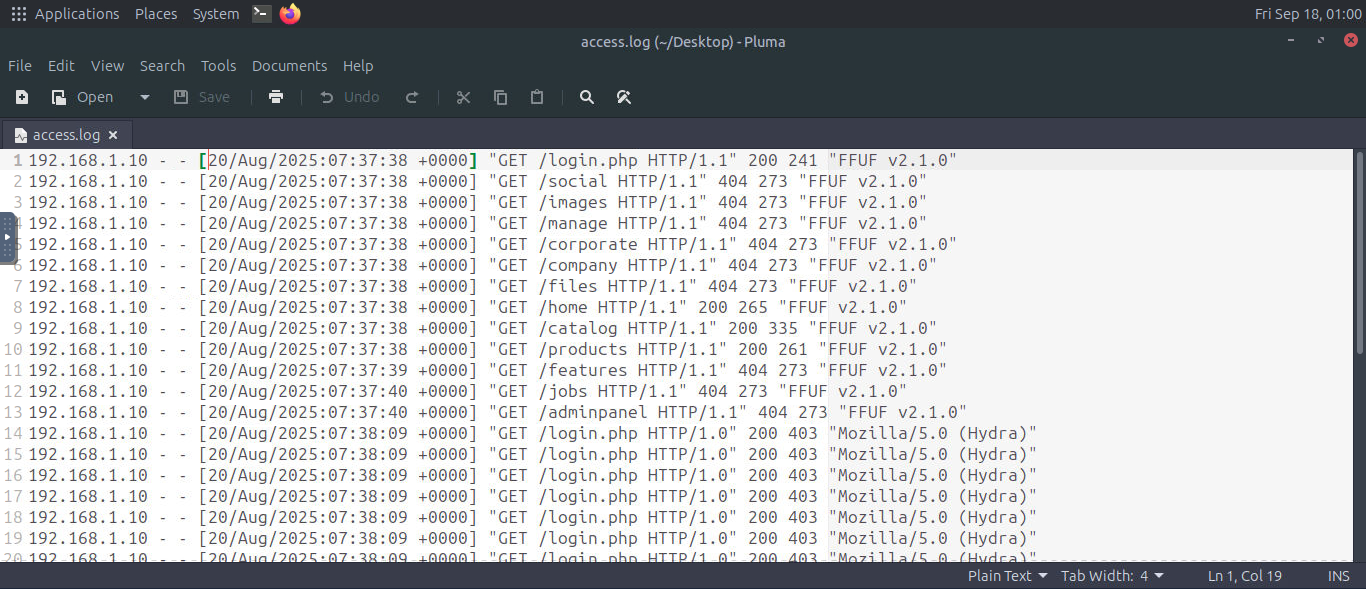Screen dimensions: 1366x589
Task: Open the Documents menu
Action: (x=289, y=66)
